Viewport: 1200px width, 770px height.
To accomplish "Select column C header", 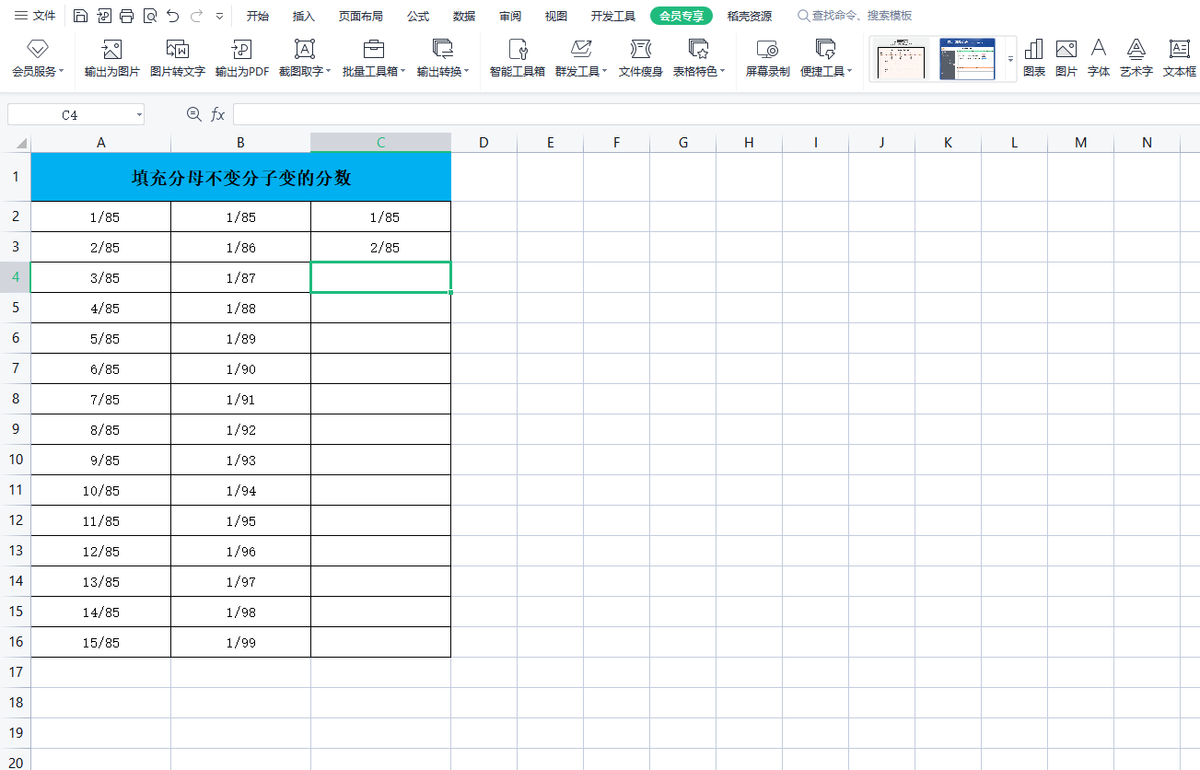I will point(381,142).
